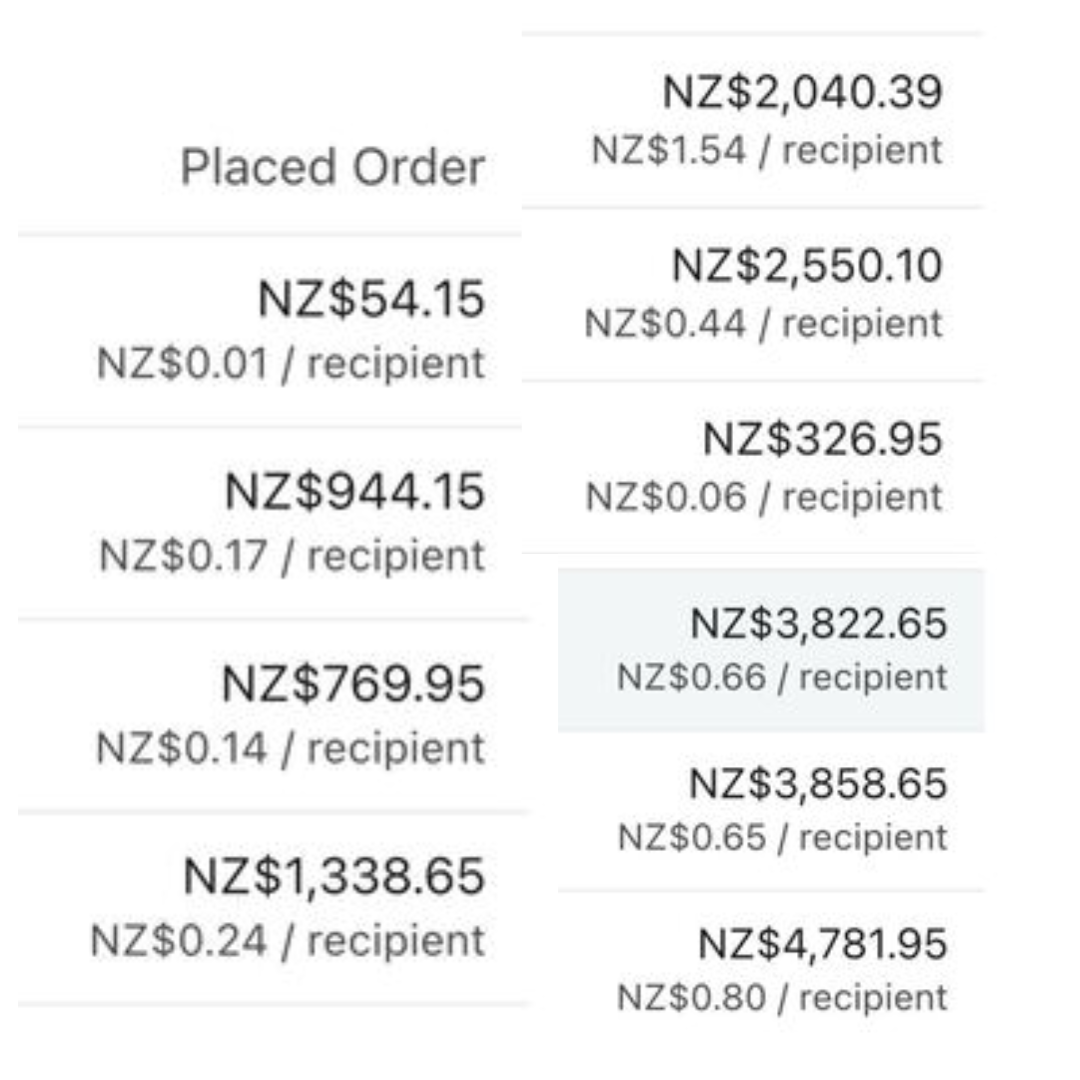Image resolution: width=1080 pixels, height=1080 pixels.
Task: Select the NZ$2,040.39 amount
Action: point(802,93)
